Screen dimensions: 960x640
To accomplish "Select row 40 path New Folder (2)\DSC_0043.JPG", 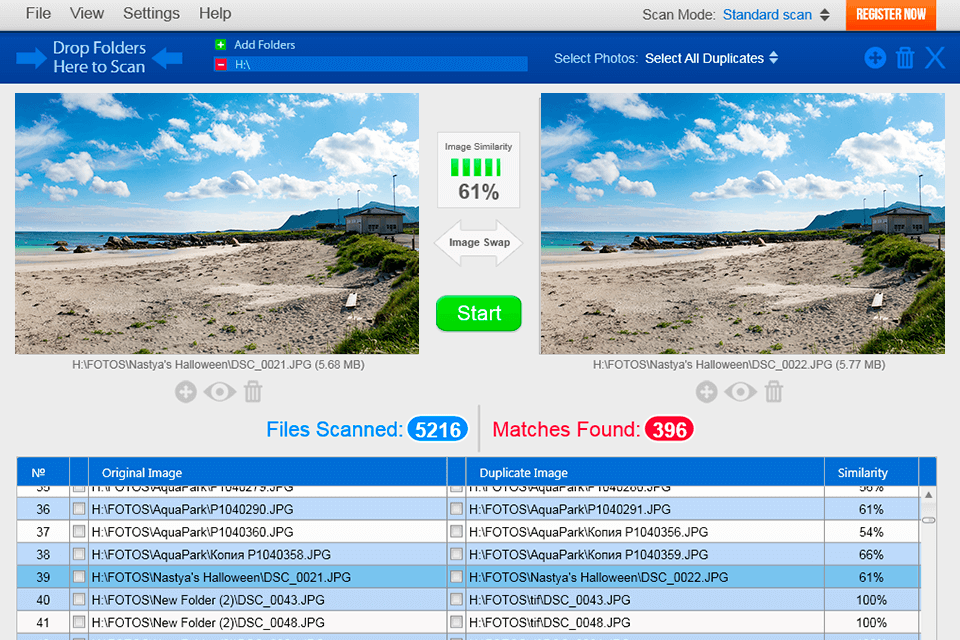I will (x=208, y=600).
